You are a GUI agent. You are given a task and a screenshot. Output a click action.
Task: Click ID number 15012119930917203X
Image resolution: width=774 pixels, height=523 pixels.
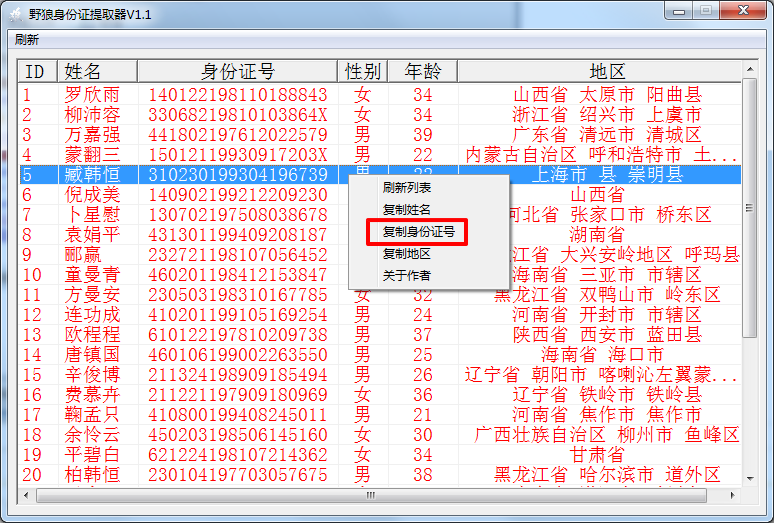tap(238, 154)
